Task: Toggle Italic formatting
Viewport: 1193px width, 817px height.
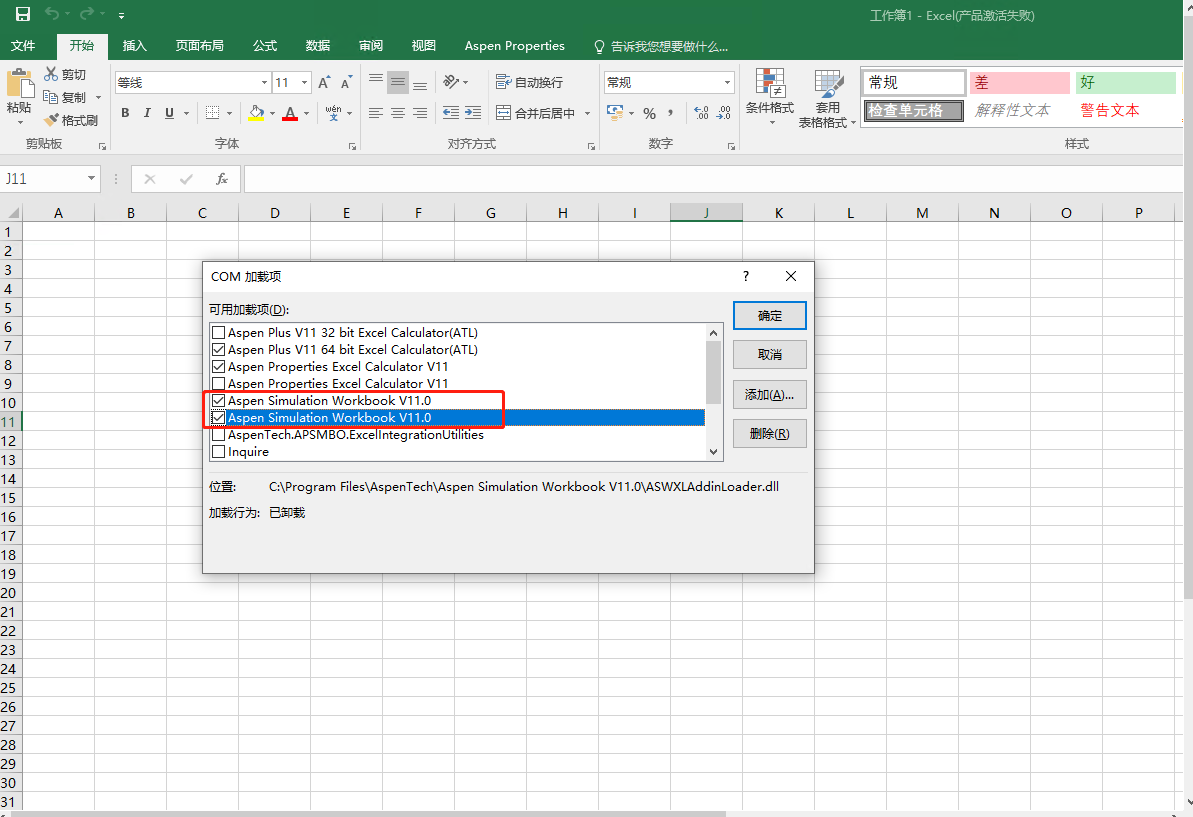Action: pos(147,113)
